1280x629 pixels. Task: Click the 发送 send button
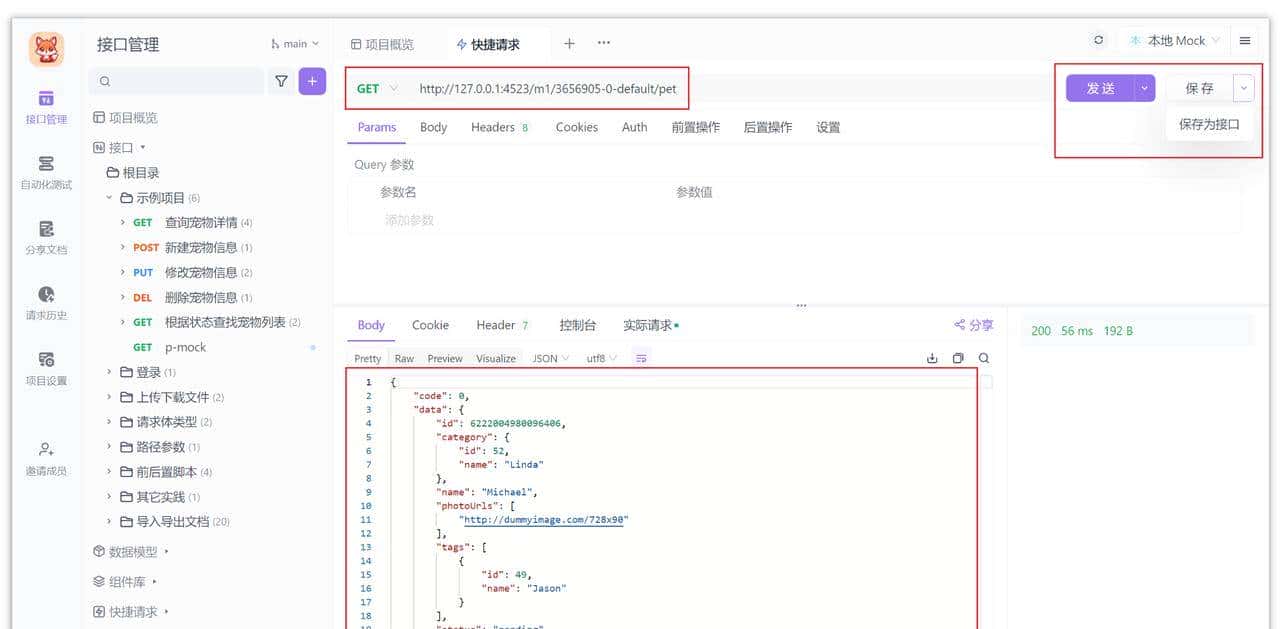pos(1099,88)
